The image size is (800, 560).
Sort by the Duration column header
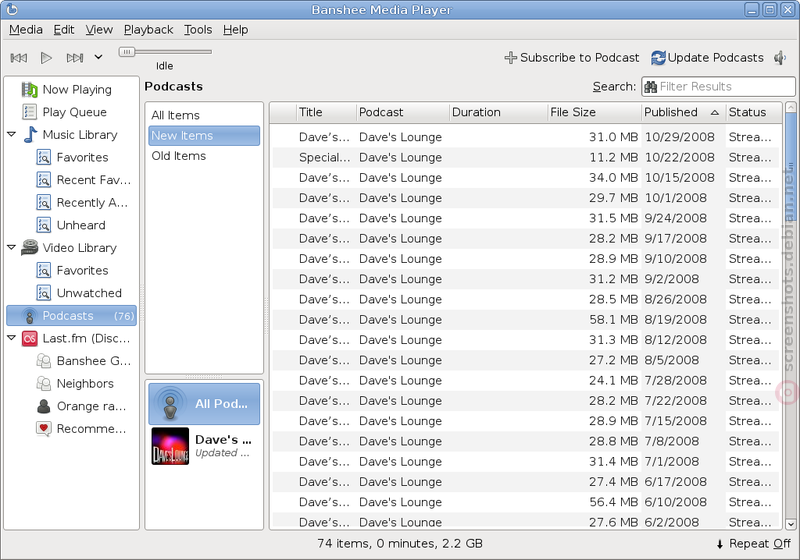click(498, 112)
